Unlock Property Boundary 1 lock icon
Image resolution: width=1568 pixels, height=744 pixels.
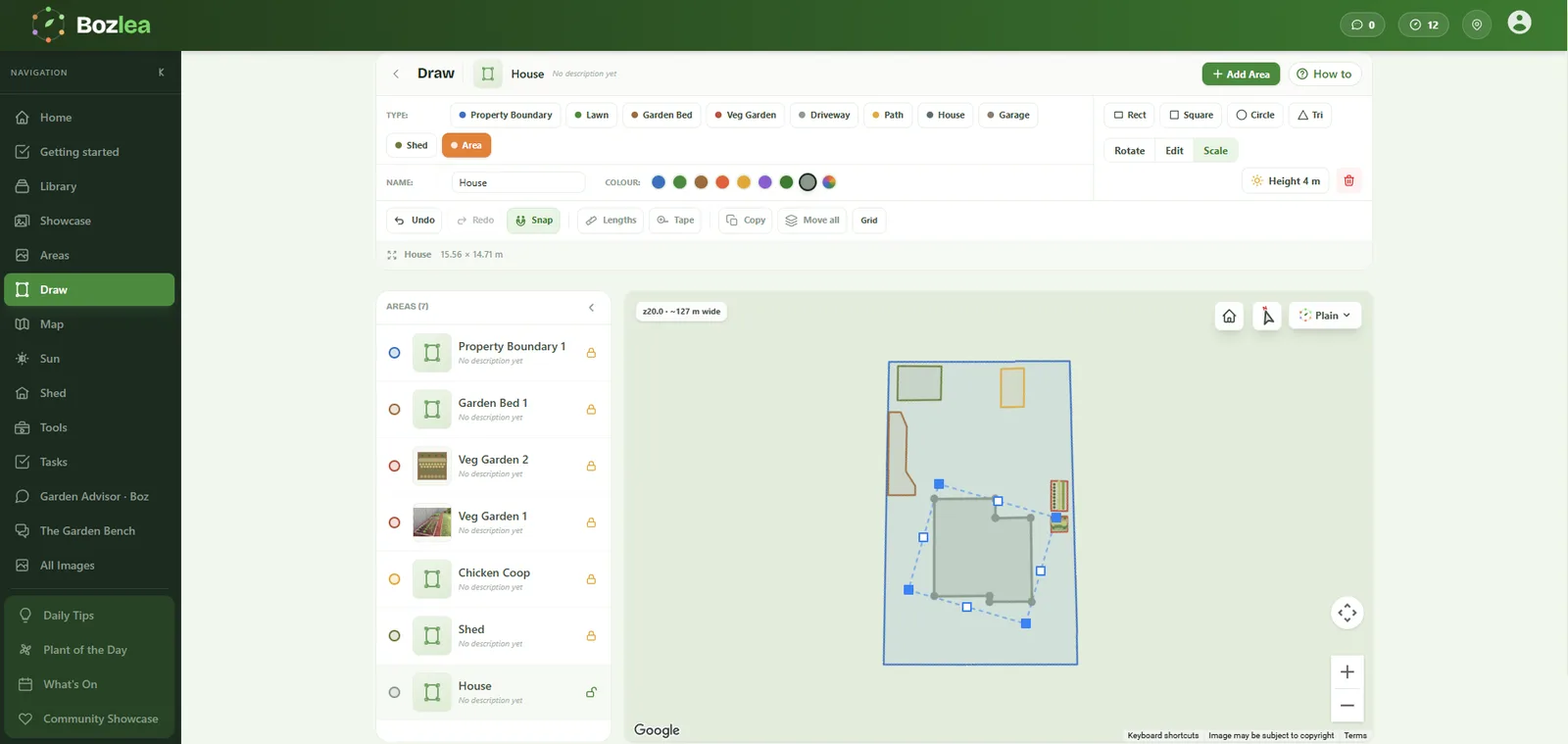coord(591,353)
